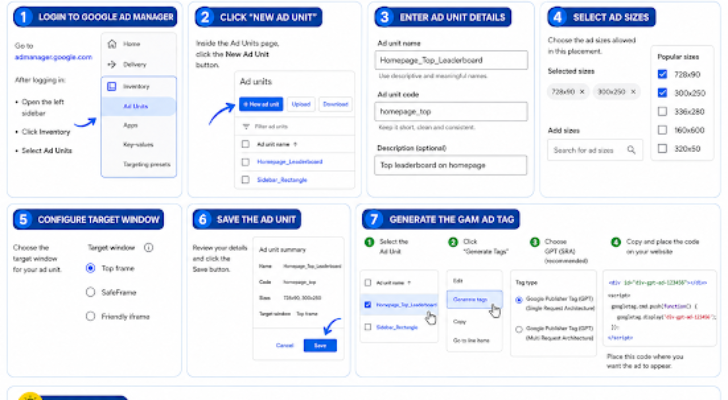Screen dimensions: 728x400
Task: Open the Homepage_Top_Leaderboard link
Action: 406,305
